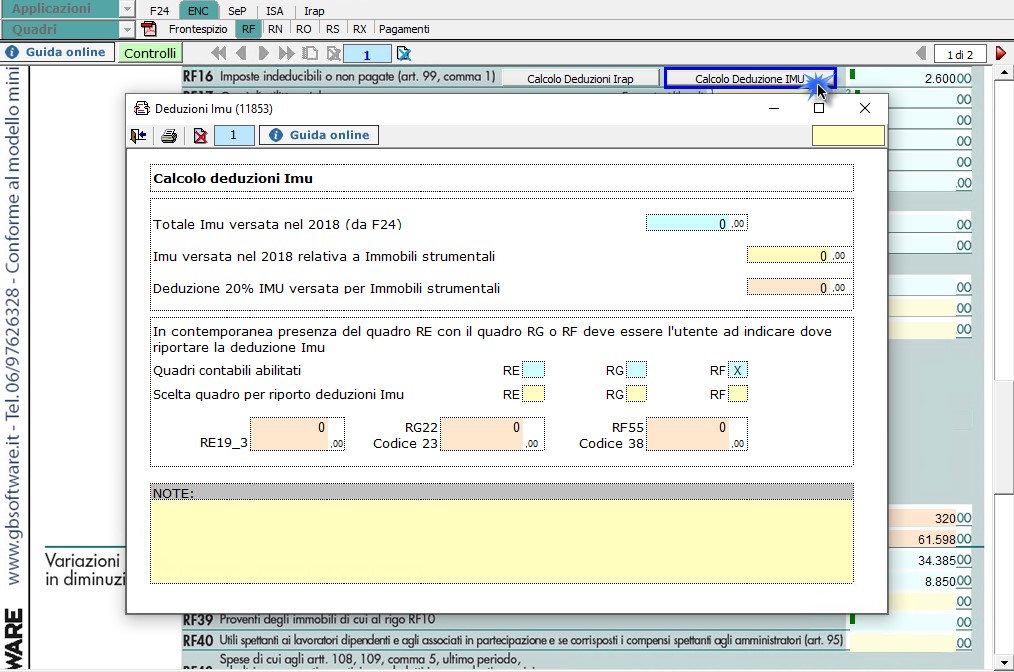
Task: Open Guida online inside Deduzioni Imu dialog
Action: (x=319, y=135)
